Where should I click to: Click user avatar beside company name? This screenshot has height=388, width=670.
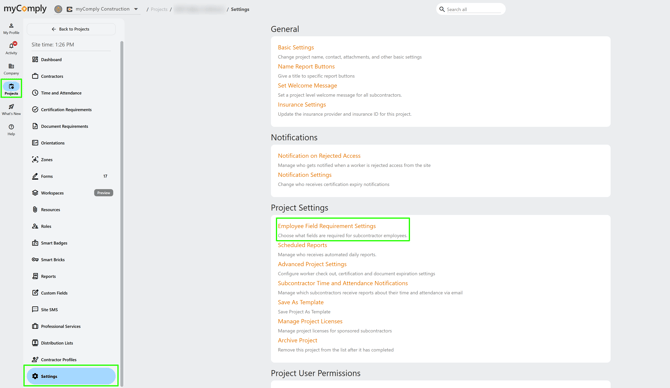pos(58,9)
